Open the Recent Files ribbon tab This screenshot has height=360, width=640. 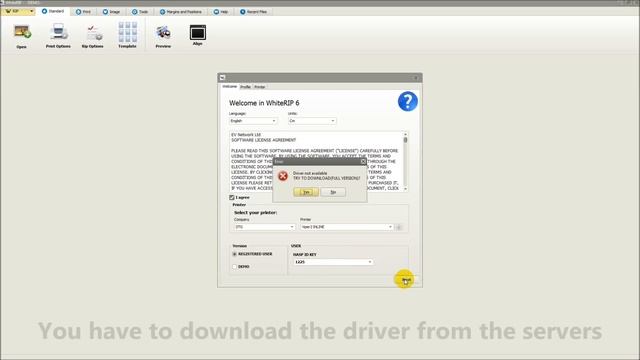[253, 12]
